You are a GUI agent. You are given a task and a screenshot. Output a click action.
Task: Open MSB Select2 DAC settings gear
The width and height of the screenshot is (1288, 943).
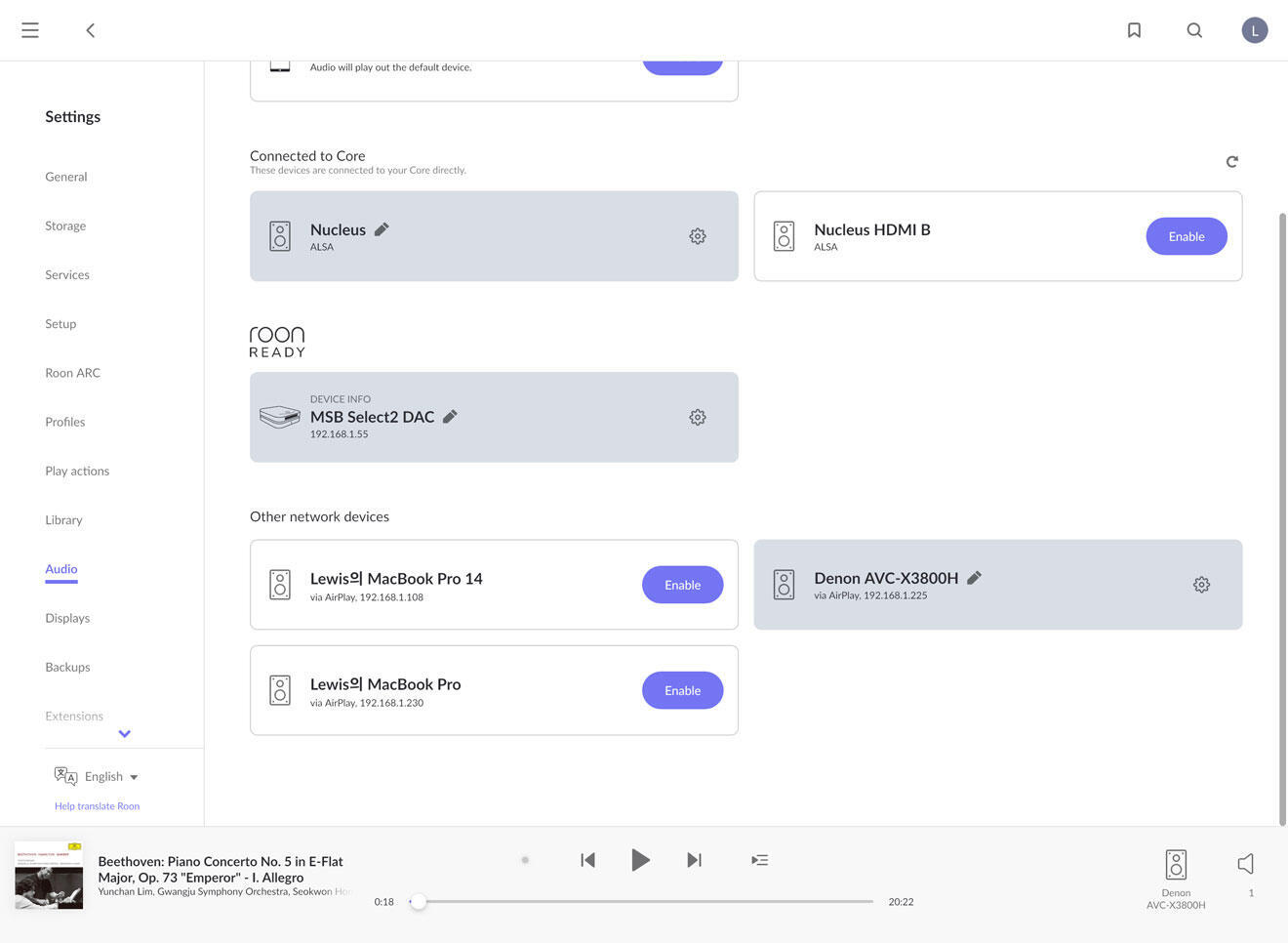(698, 417)
